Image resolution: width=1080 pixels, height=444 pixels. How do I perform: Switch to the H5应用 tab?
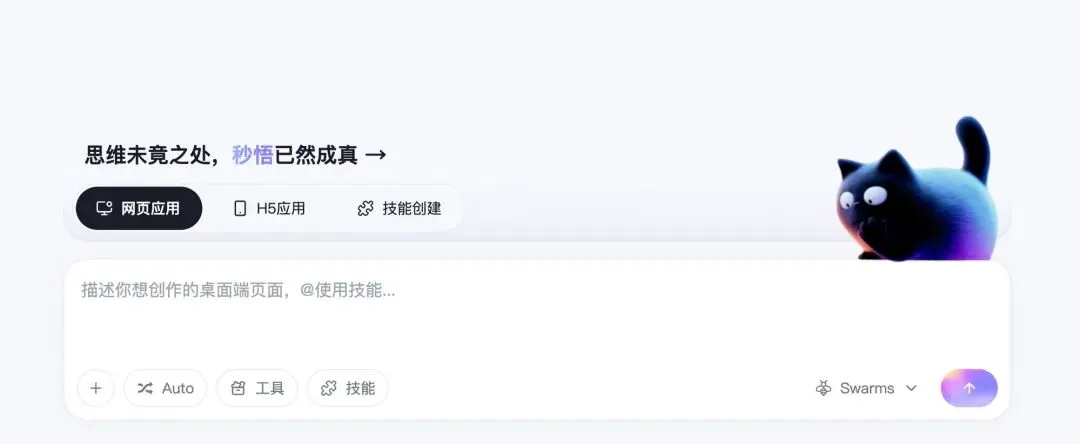coord(269,208)
